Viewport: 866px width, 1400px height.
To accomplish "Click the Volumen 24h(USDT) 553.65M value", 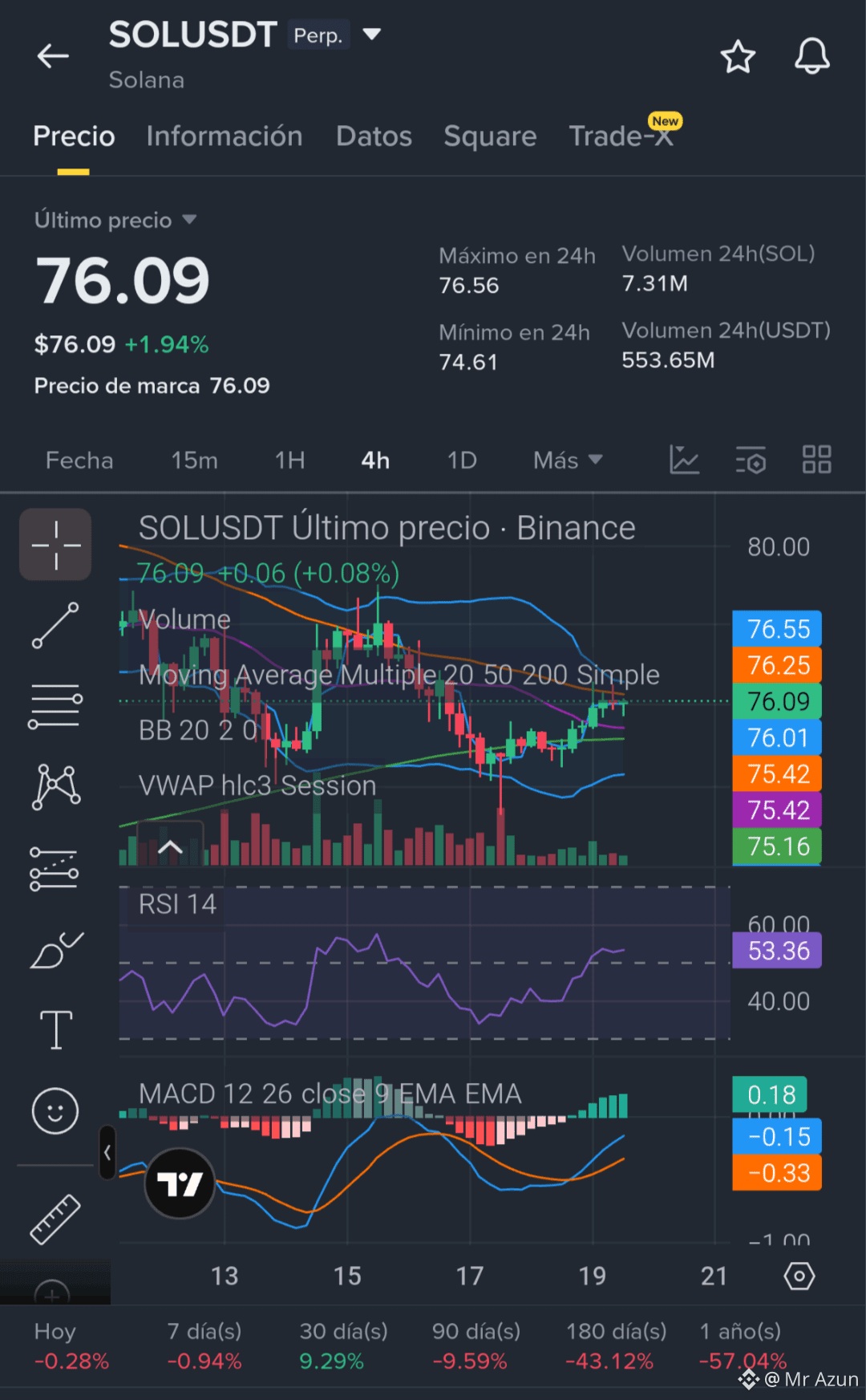I will coord(668,360).
